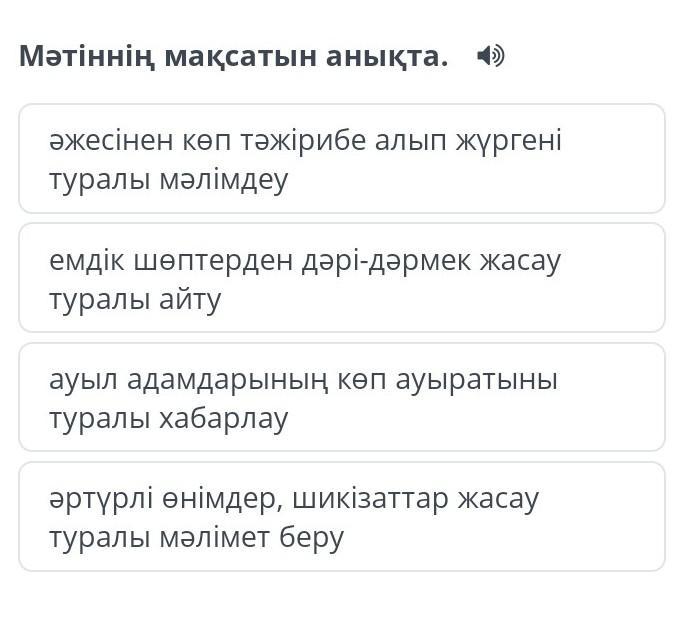The image size is (692, 622).
Task: Click the words 'туралы мәлімет беру' in fourth answer
Action: [x=196, y=539]
